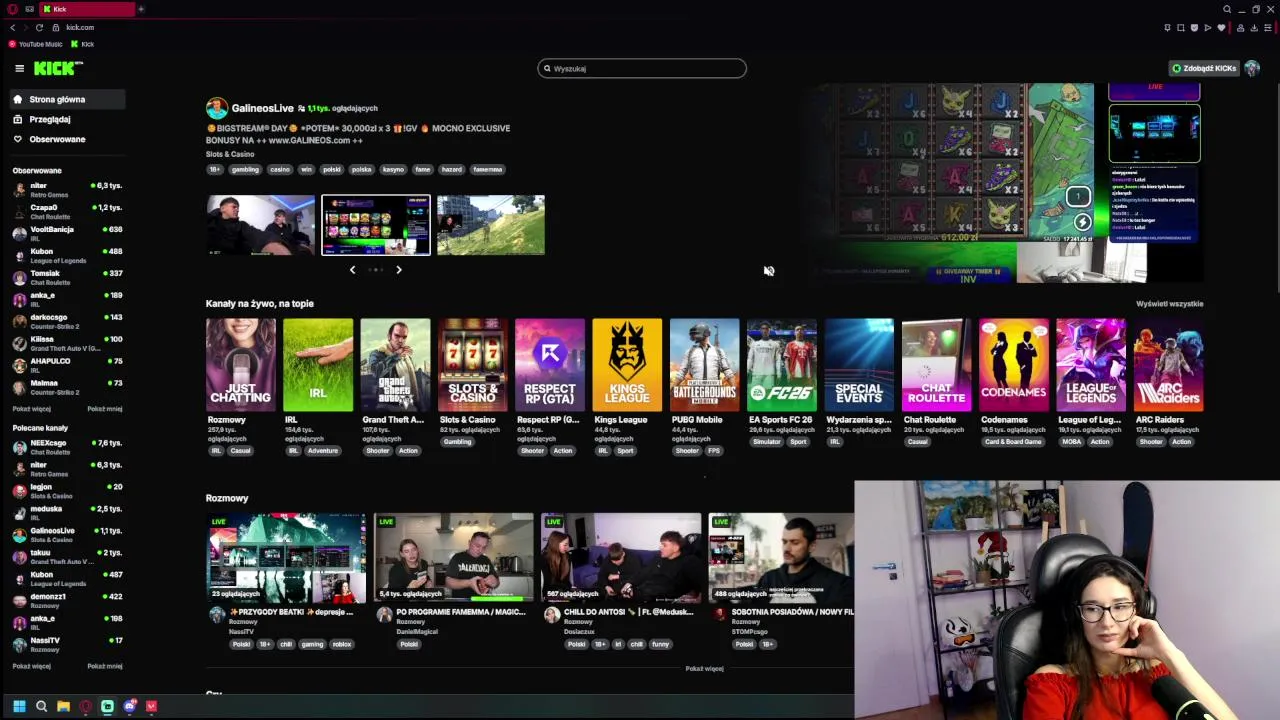Viewport: 1280px width, 720px height.
Task: Open Opera ad blocker shield icon
Action: [1194, 28]
